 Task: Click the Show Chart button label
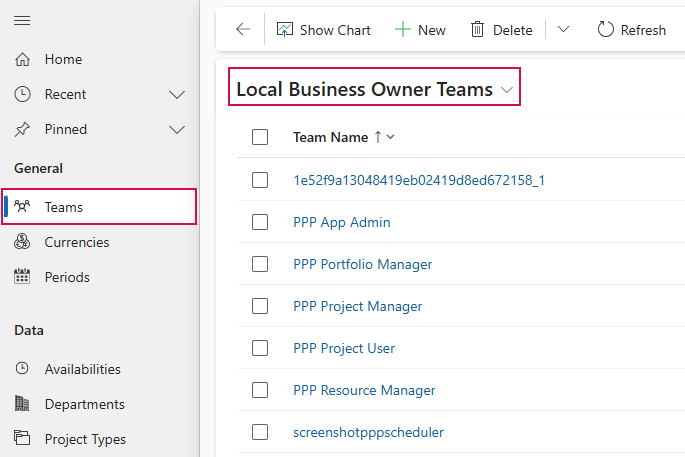pos(335,30)
